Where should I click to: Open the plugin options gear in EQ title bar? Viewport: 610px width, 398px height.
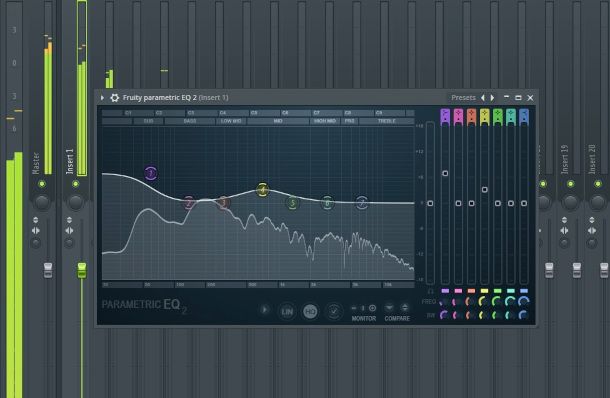tap(114, 98)
